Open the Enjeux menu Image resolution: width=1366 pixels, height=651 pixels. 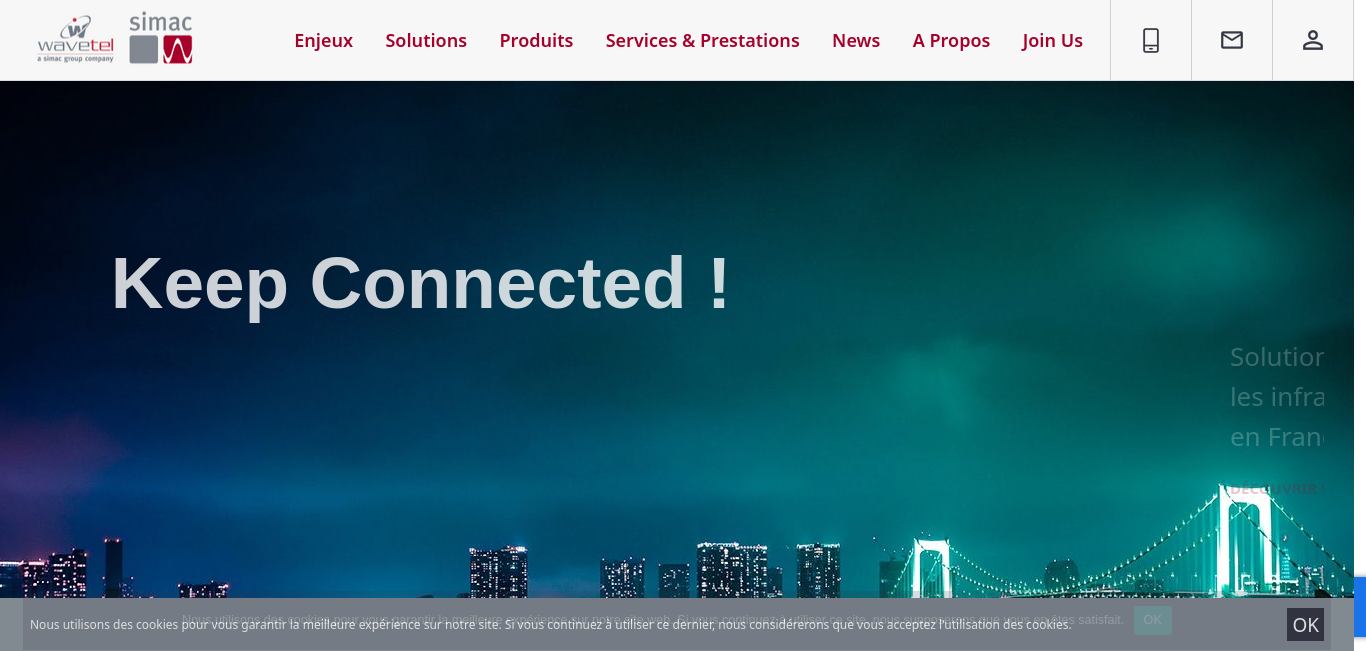[x=323, y=40]
